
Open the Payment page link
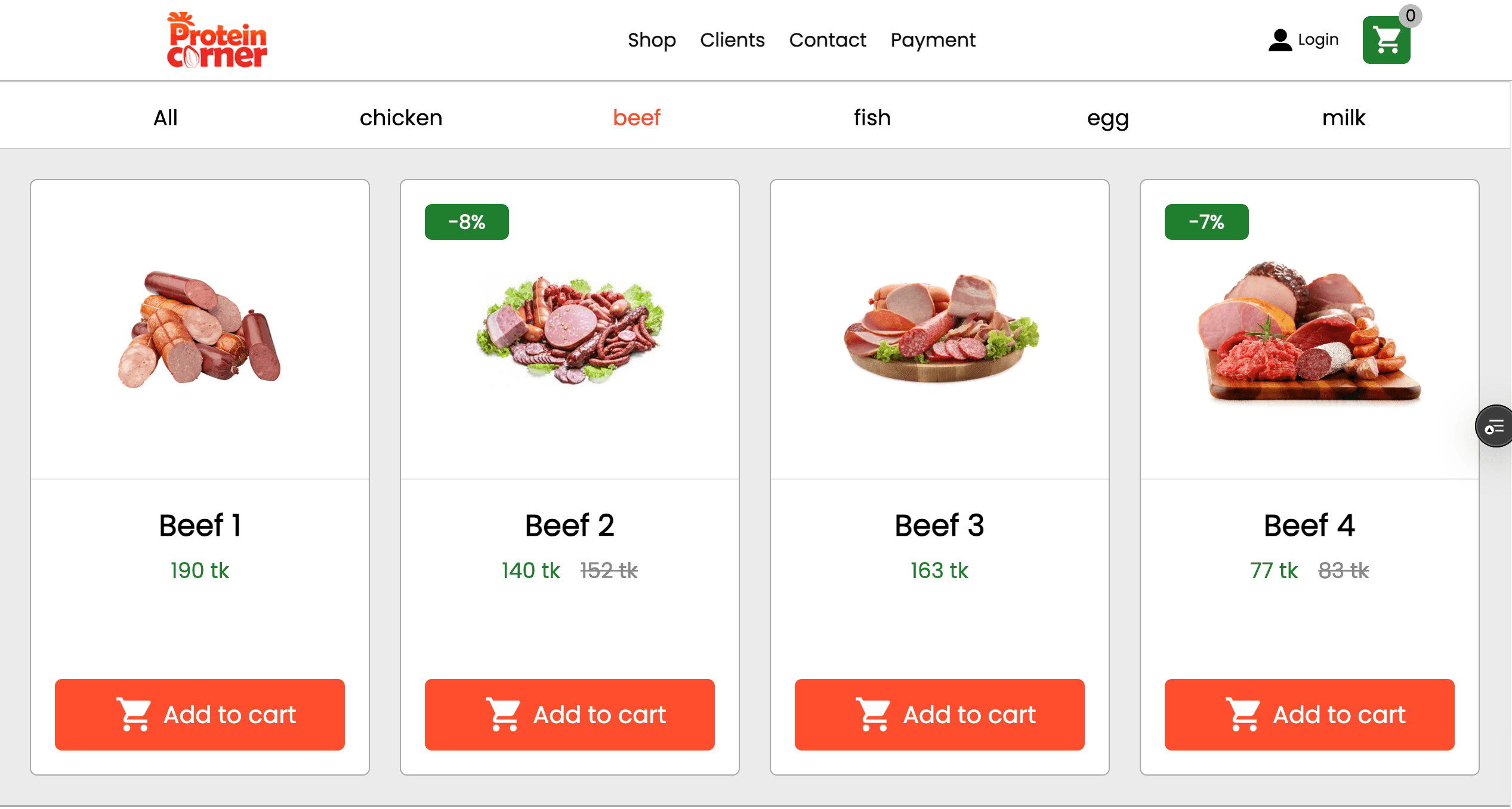933,40
